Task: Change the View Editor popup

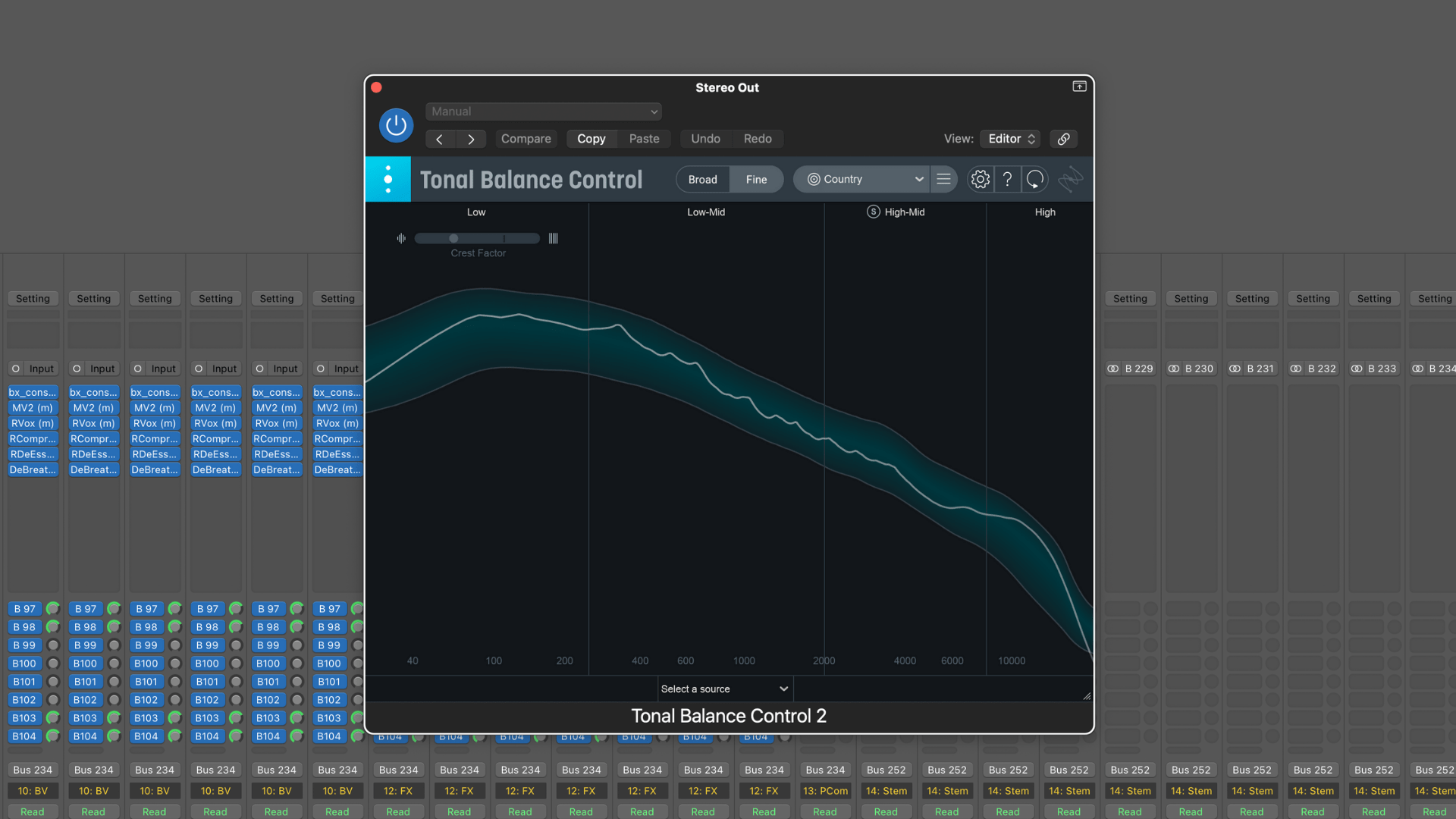Action: tap(1010, 139)
